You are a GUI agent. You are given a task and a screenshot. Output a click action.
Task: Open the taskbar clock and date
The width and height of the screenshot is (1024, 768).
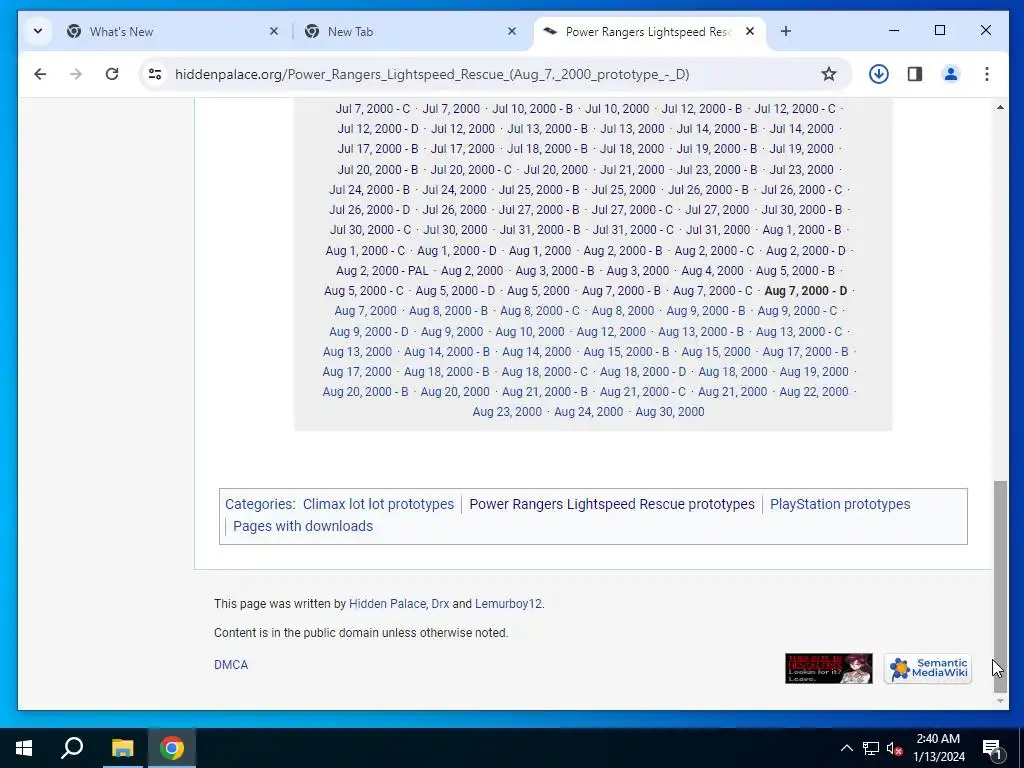coord(938,748)
